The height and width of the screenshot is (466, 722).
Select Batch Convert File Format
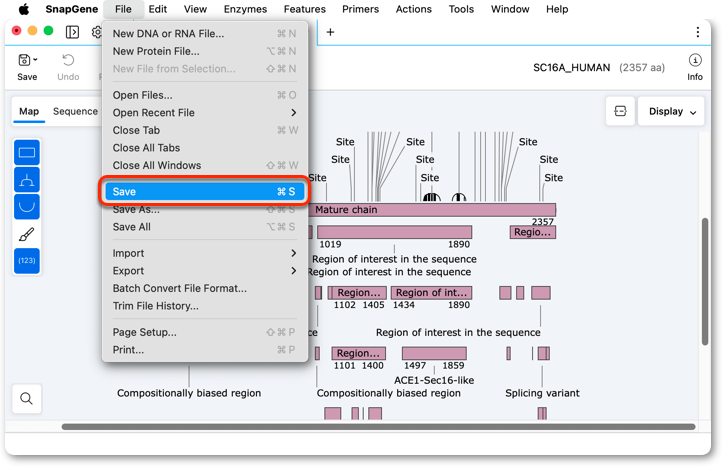(204, 288)
